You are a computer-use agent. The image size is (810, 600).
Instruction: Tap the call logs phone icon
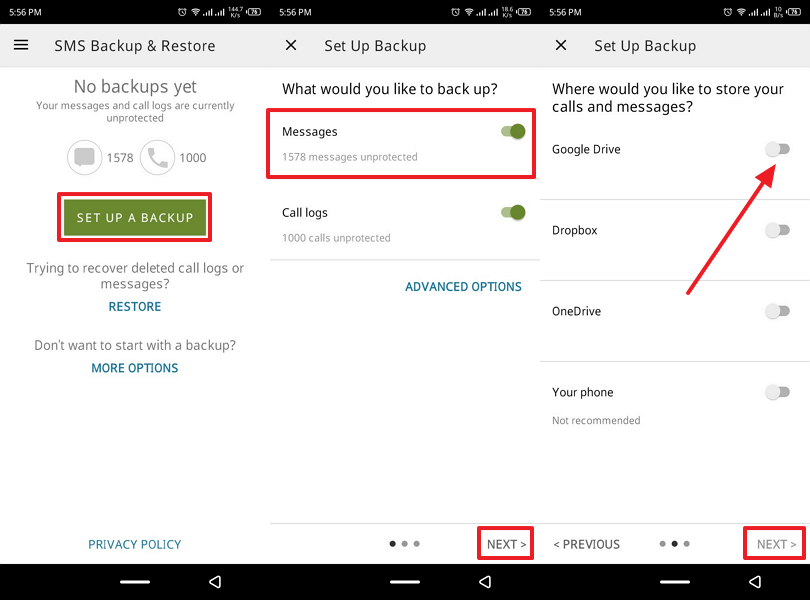click(158, 158)
